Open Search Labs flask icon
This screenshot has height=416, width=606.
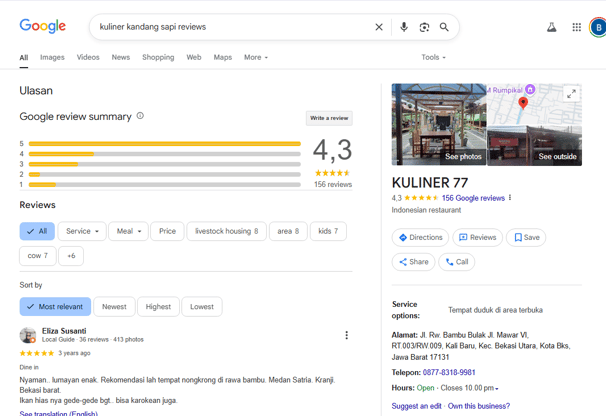click(x=552, y=27)
